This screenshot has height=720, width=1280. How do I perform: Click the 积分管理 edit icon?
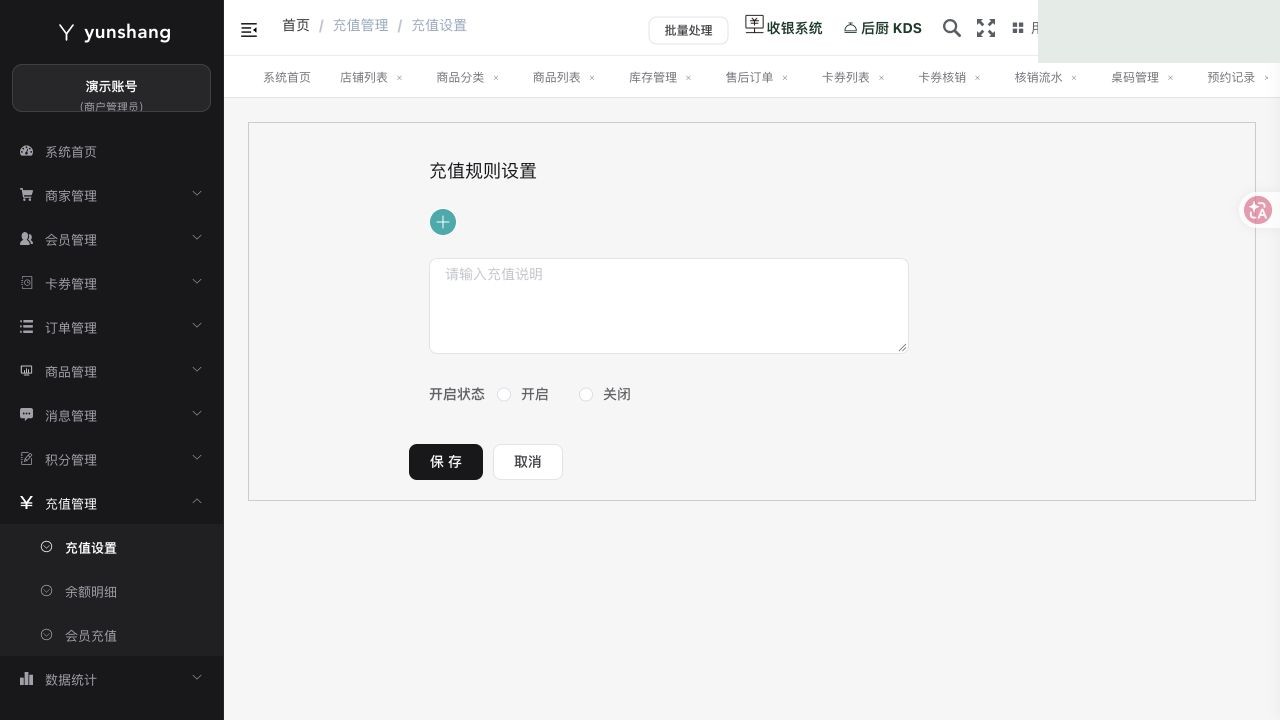(x=27, y=459)
